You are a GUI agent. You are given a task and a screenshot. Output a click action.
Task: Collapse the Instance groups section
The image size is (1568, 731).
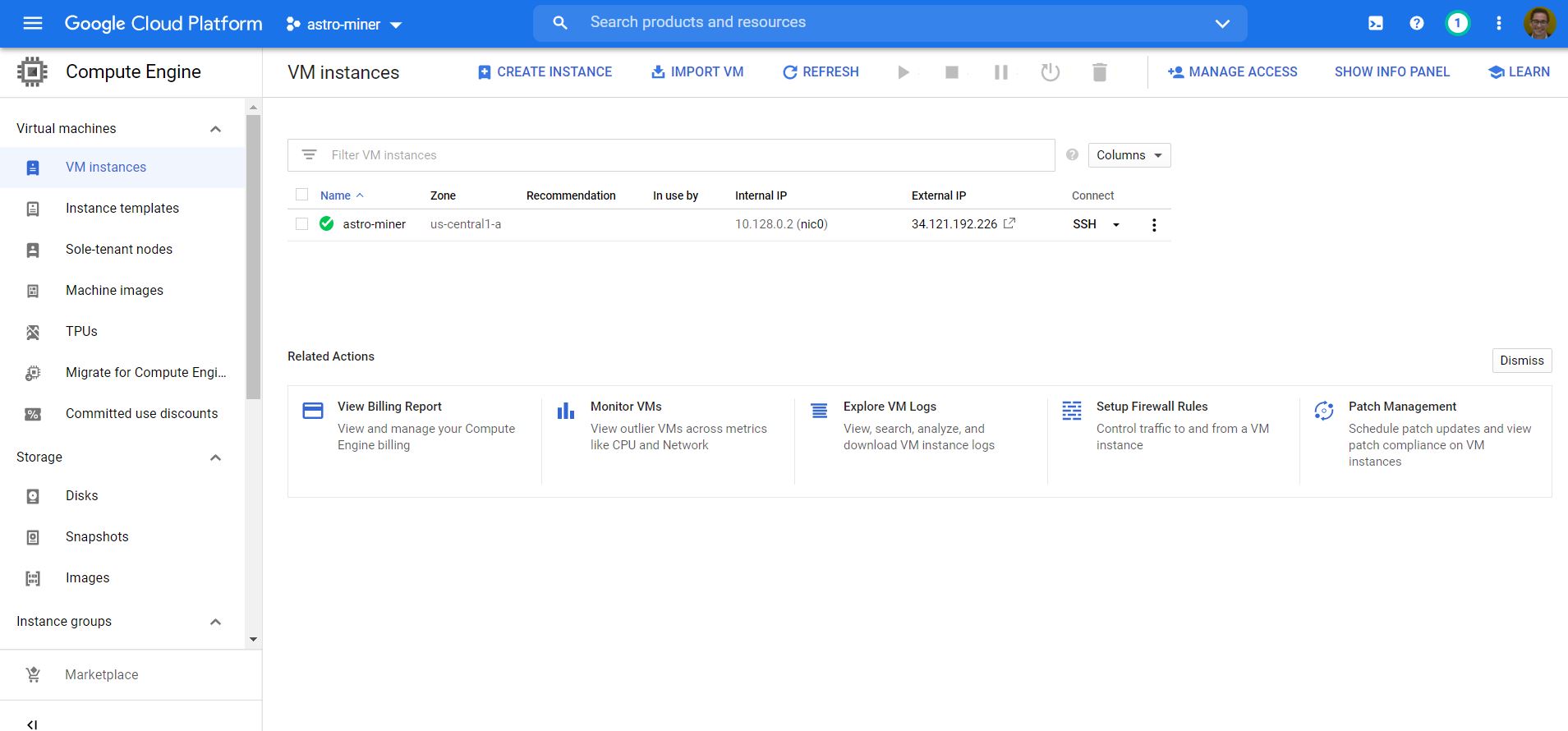(215, 622)
